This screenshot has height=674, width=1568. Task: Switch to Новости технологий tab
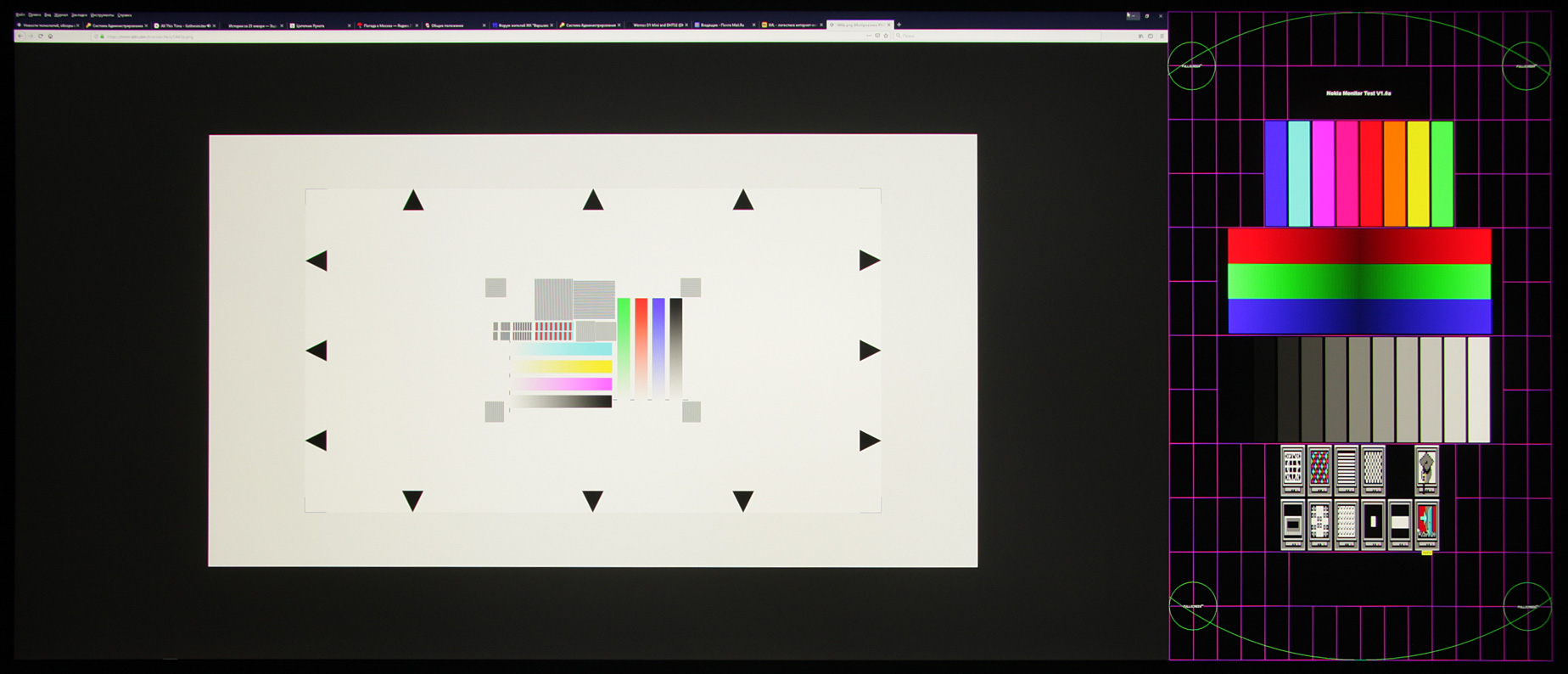coord(48,25)
